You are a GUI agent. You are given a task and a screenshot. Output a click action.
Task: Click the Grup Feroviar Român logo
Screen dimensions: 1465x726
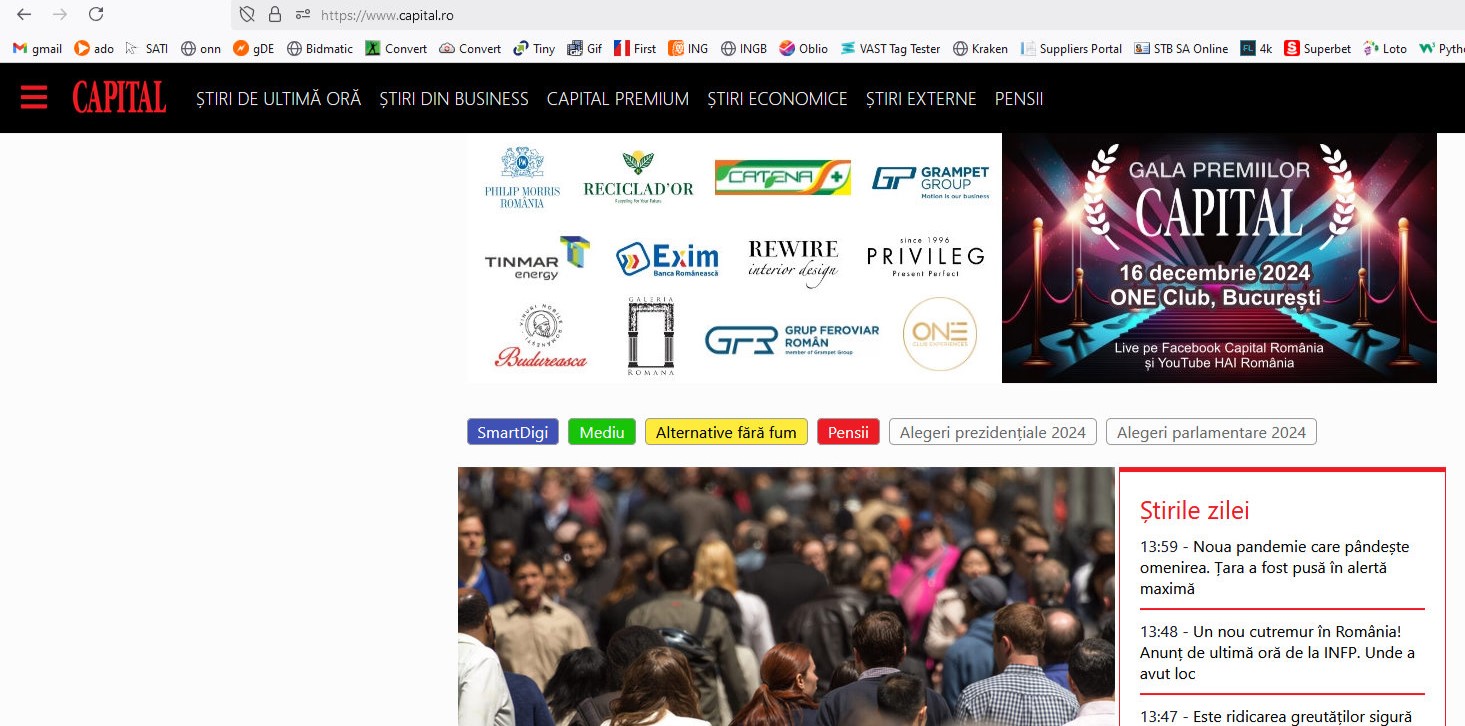click(x=792, y=340)
